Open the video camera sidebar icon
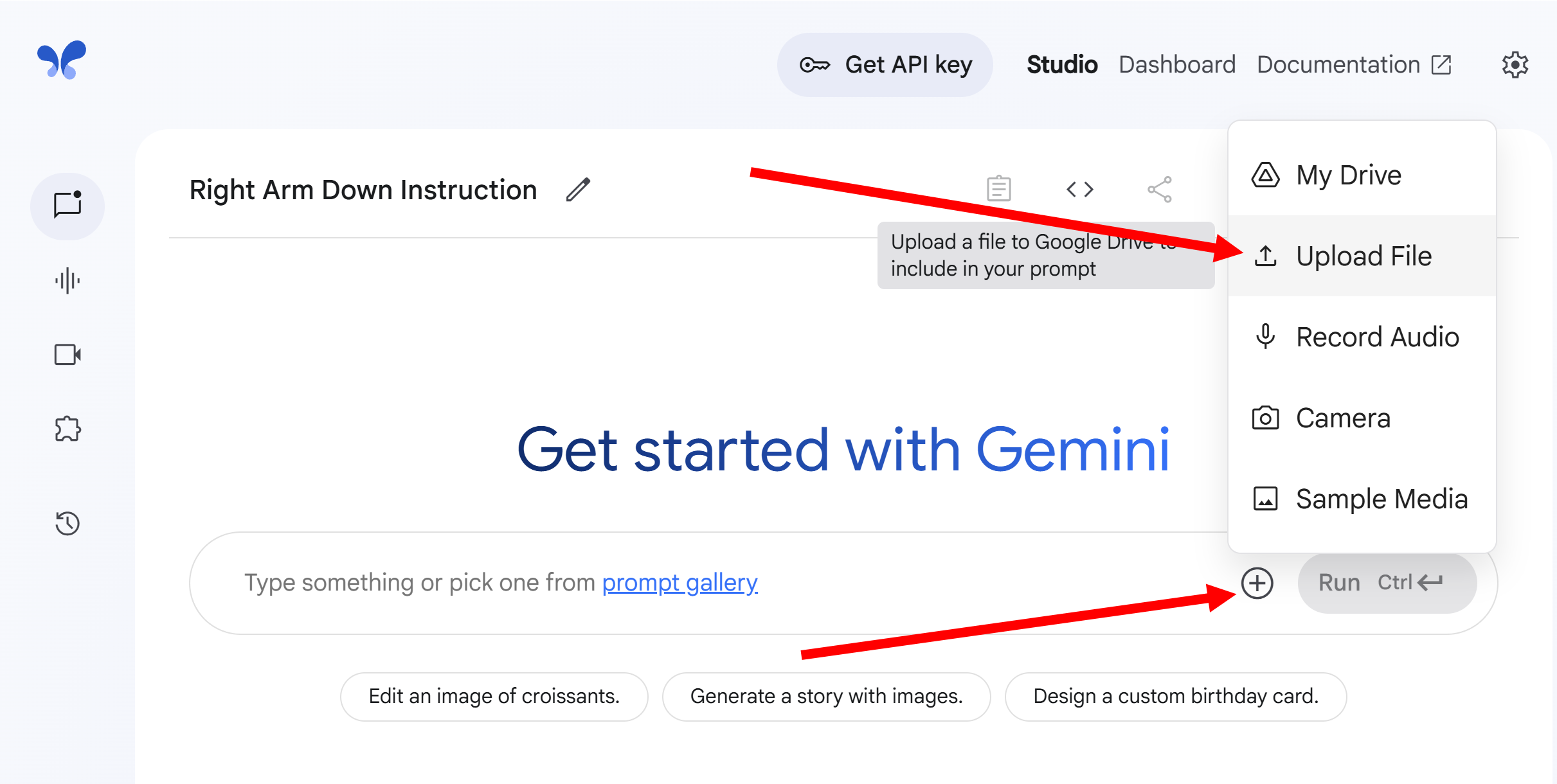This screenshot has width=1557, height=784. [67, 355]
